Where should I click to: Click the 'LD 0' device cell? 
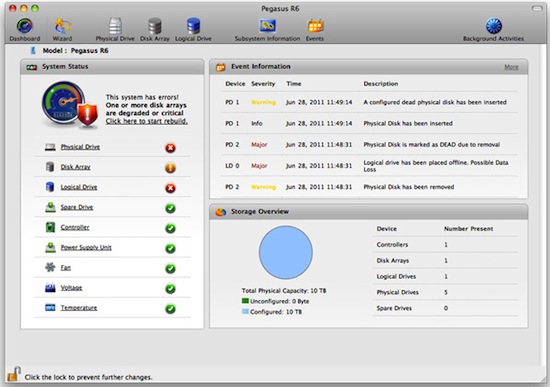tap(232, 166)
